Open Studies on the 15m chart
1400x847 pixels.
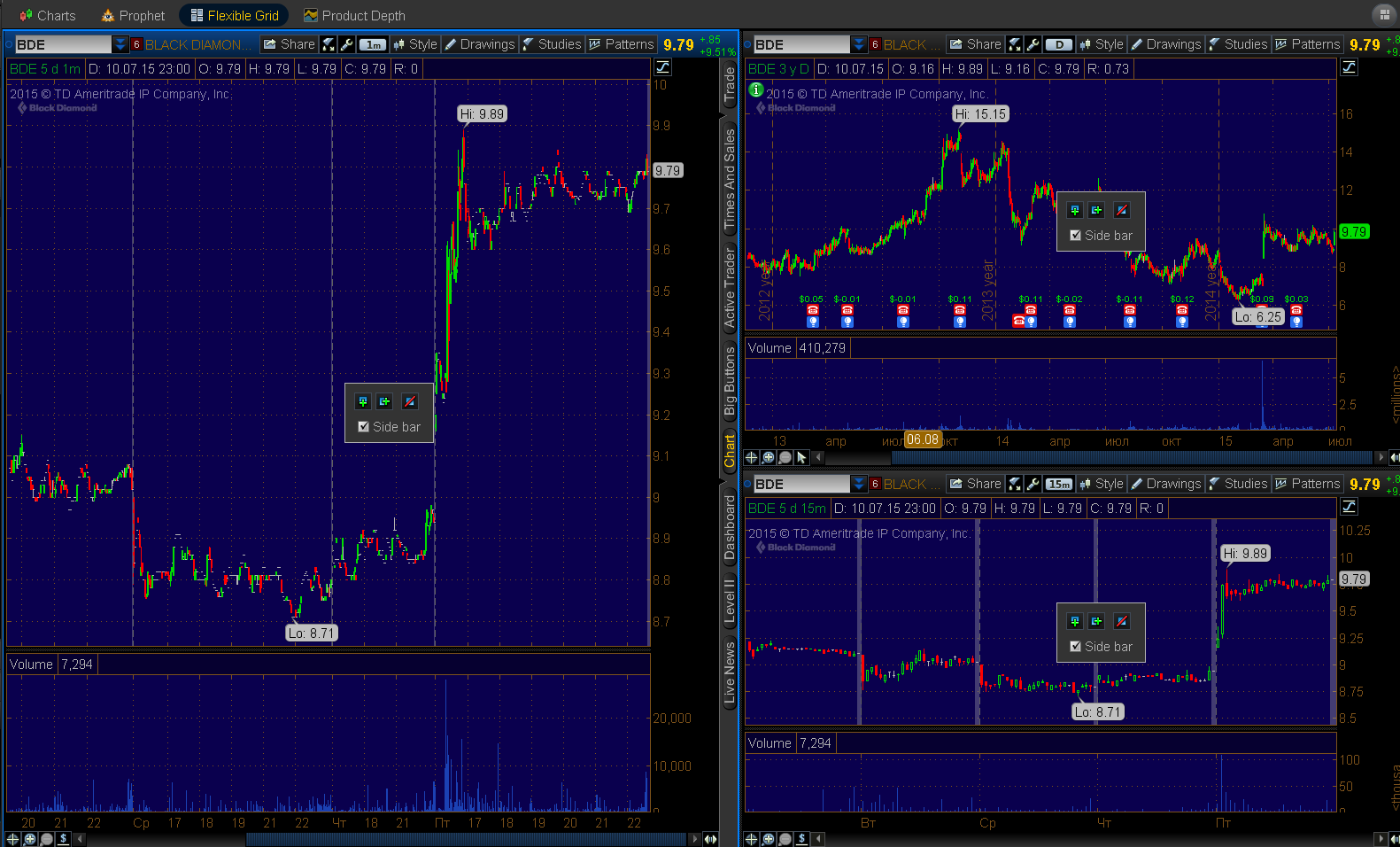pyautogui.click(x=1237, y=484)
